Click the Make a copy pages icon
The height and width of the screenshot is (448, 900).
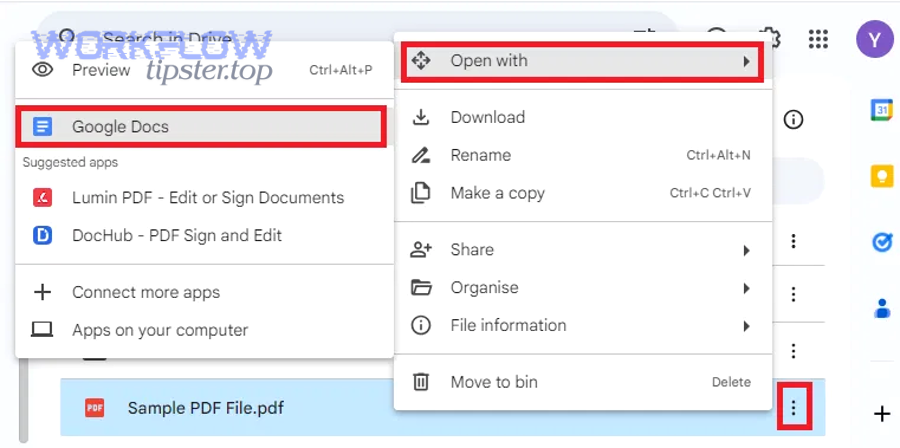pyautogui.click(x=421, y=193)
